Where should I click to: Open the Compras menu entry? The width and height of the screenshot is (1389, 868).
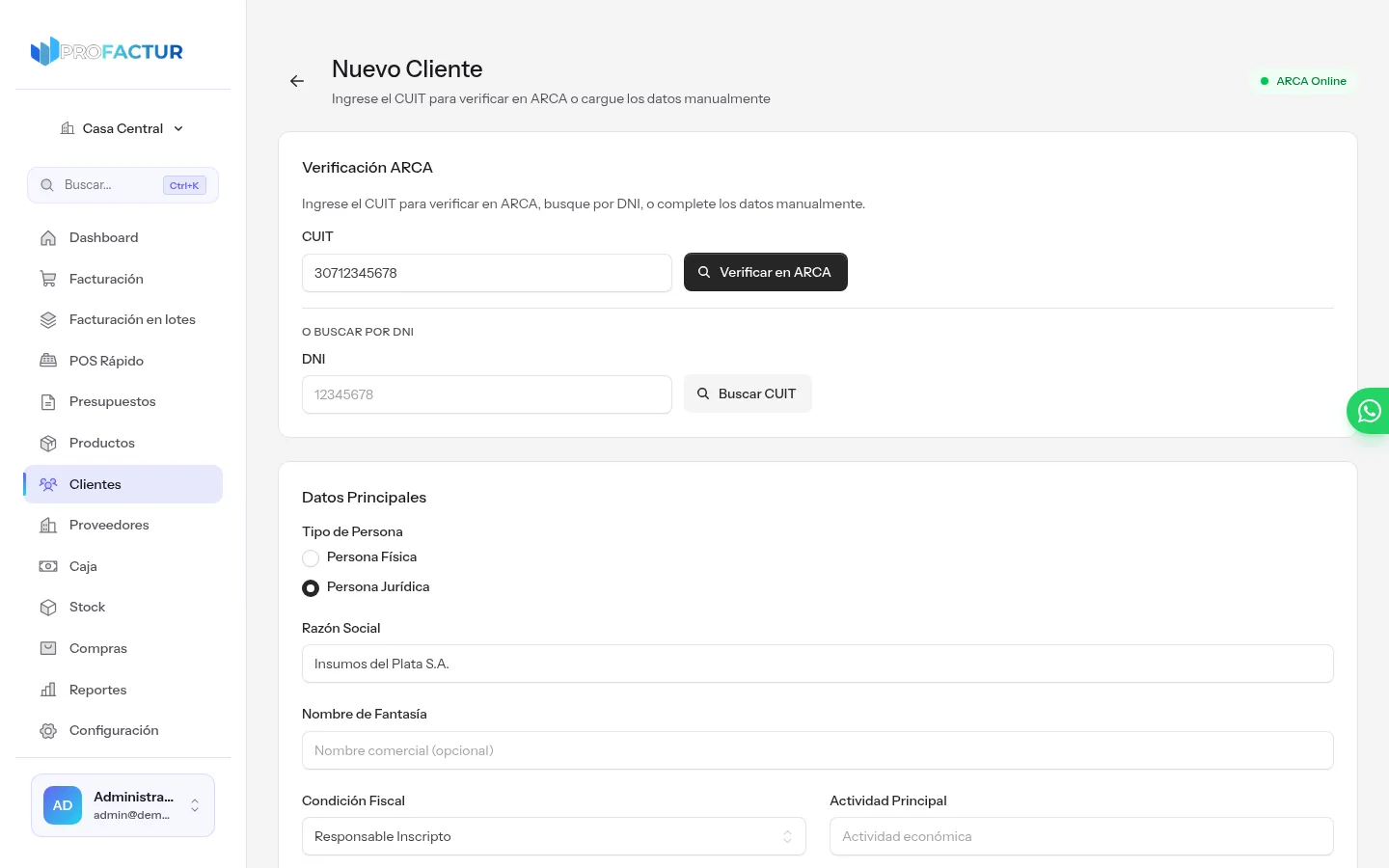(123, 648)
